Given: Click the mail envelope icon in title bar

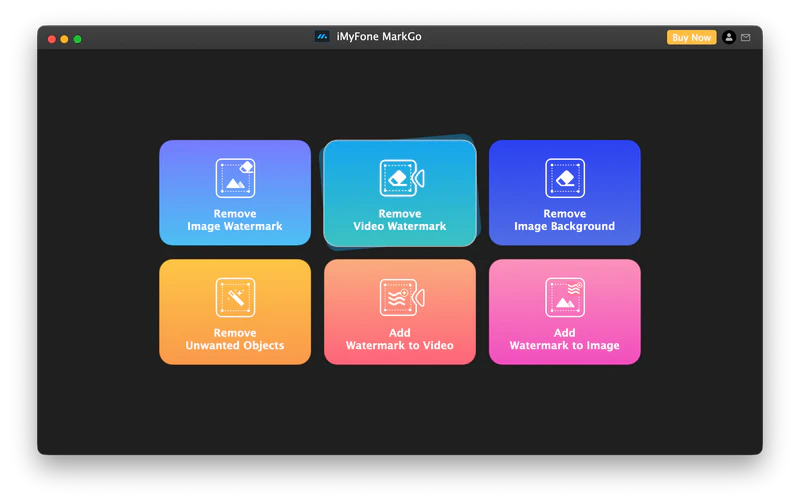Looking at the screenshot, I should click(746, 38).
